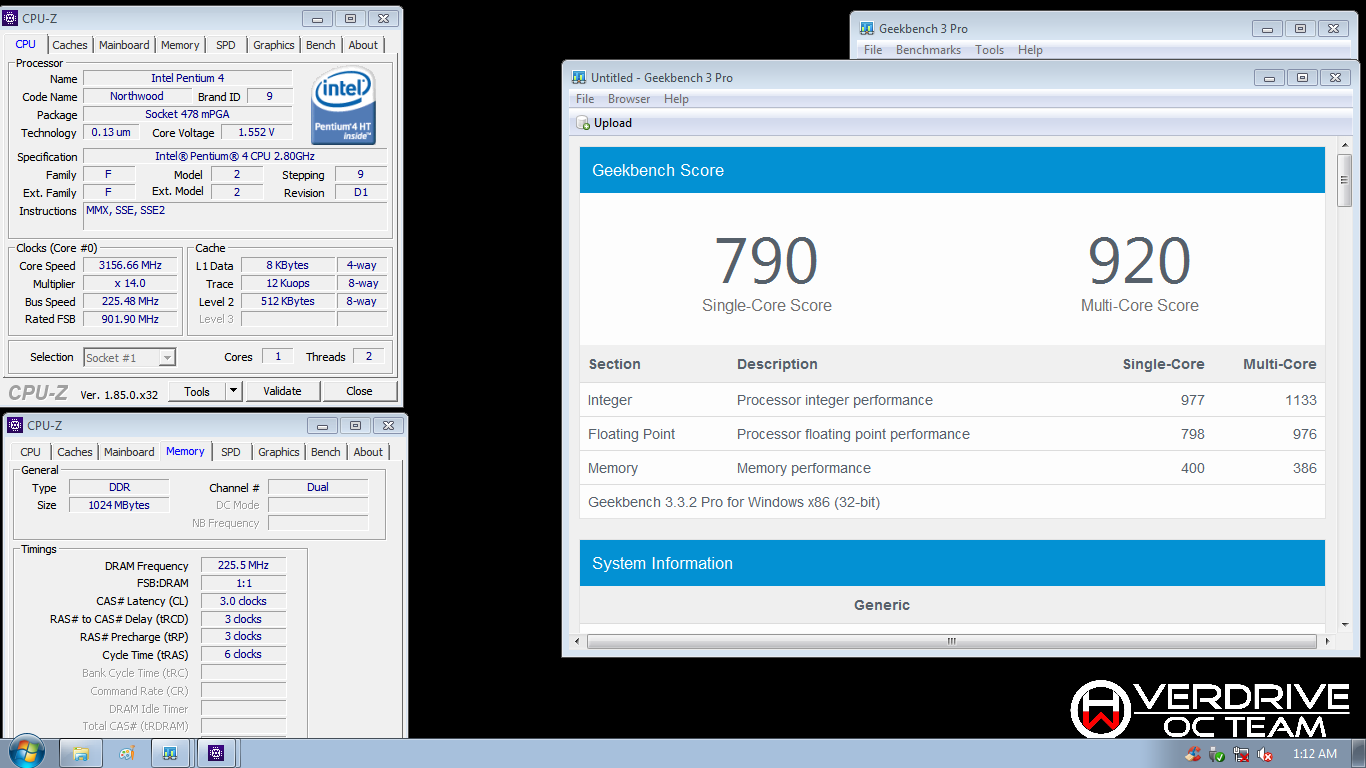Click the Upload toolbar button label

[613, 123]
